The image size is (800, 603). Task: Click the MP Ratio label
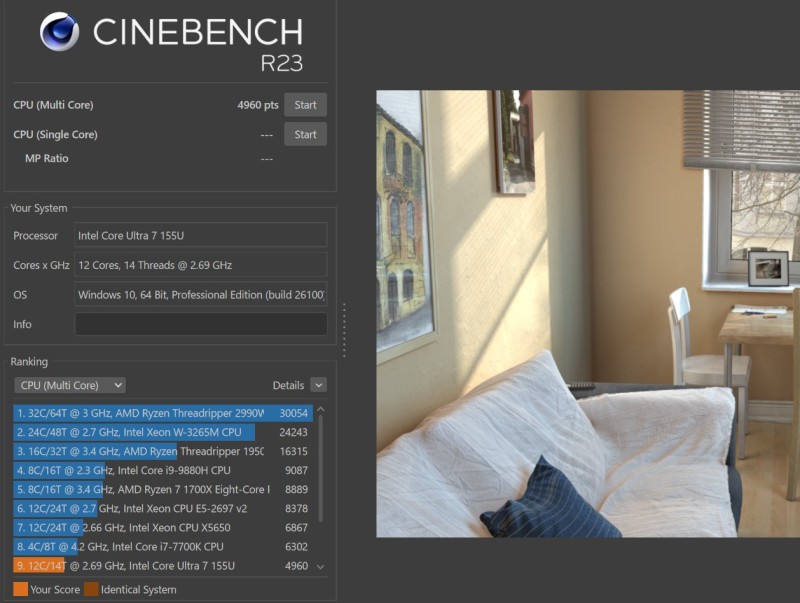coord(46,159)
